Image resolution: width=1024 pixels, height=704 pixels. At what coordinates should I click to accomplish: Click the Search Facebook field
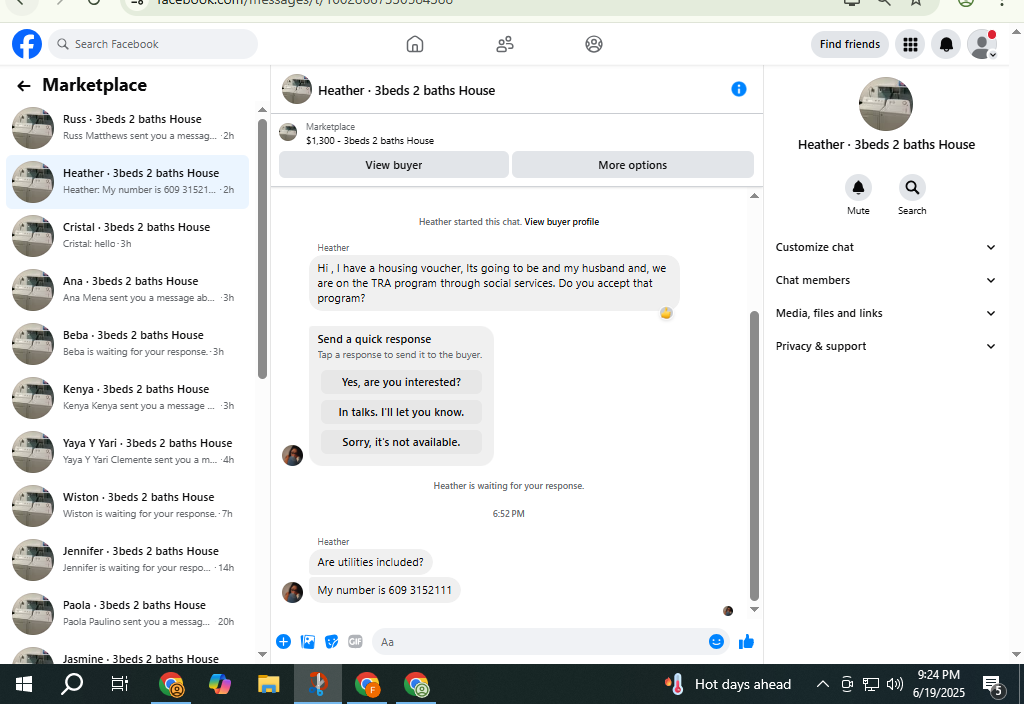153,44
